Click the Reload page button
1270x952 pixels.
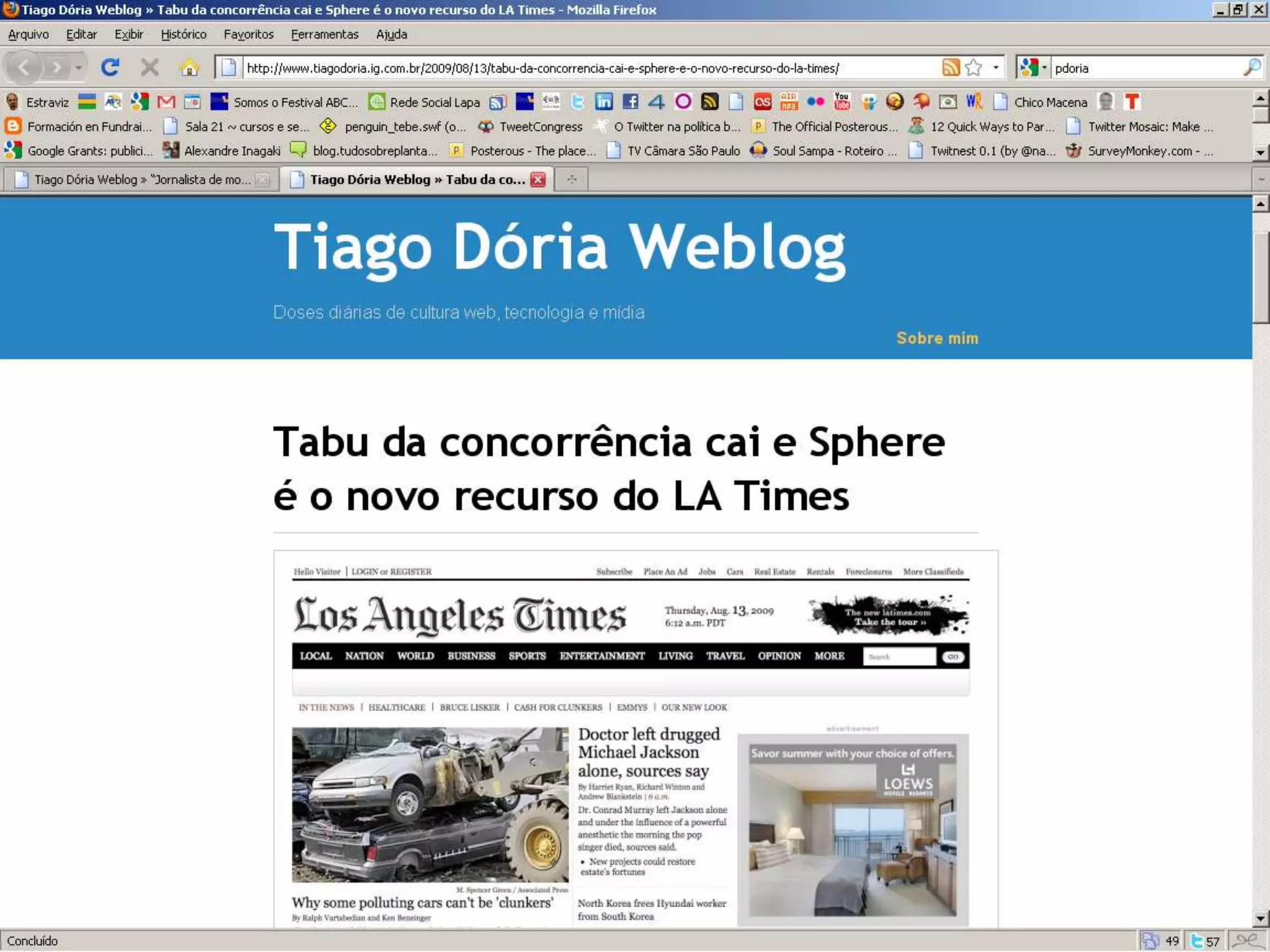(110, 67)
